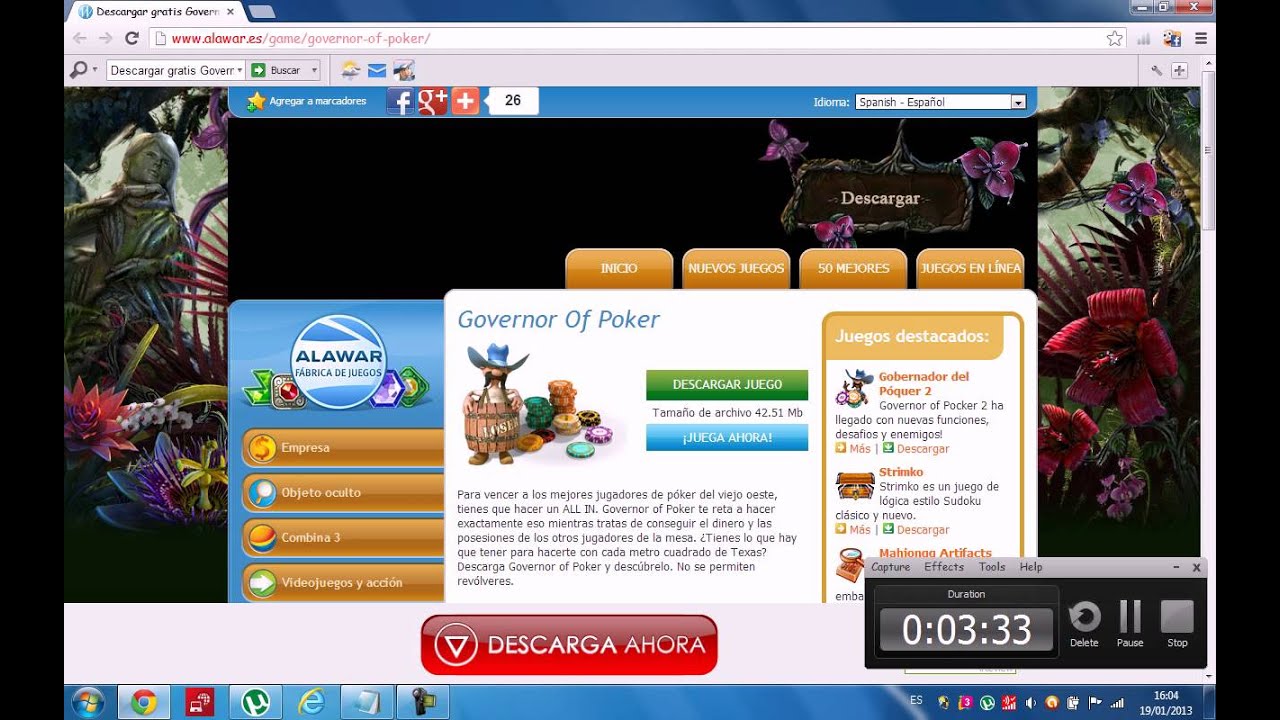The width and height of the screenshot is (1280, 720).
Task: Expand the Buscar button dropdown arrow
Action: coord(314,70)
